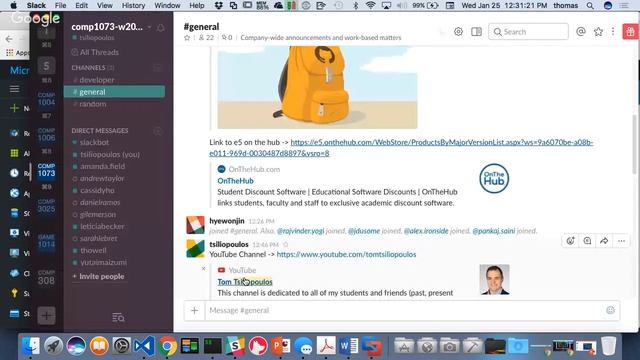Screen dimensions: 640x360
Task: Add reaction to tsiliopoulos message
Action: pos(570,241)
